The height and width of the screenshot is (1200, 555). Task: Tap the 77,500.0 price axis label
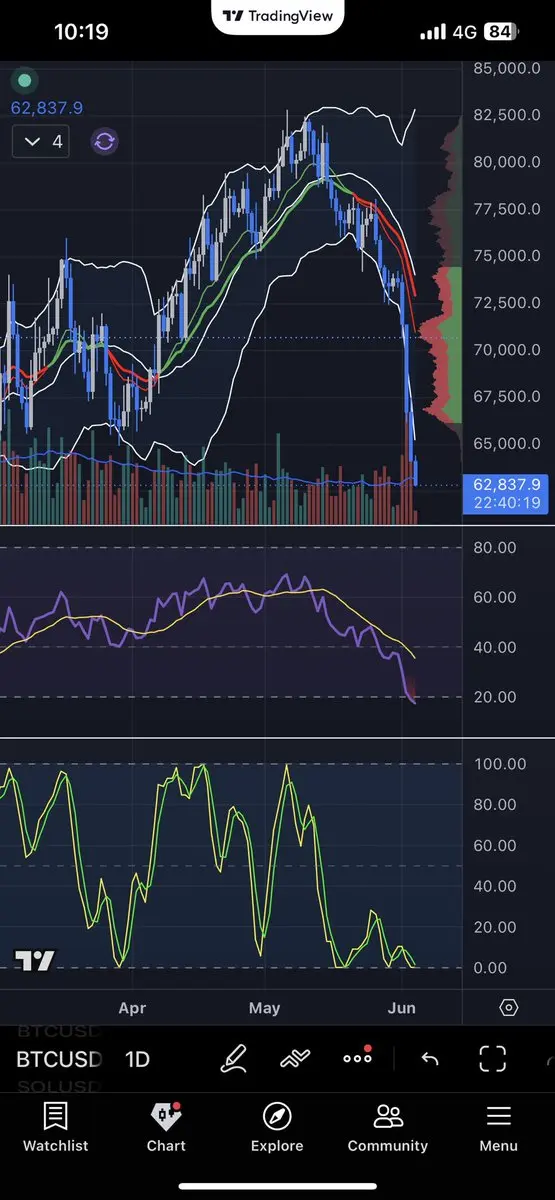(507, 209)
